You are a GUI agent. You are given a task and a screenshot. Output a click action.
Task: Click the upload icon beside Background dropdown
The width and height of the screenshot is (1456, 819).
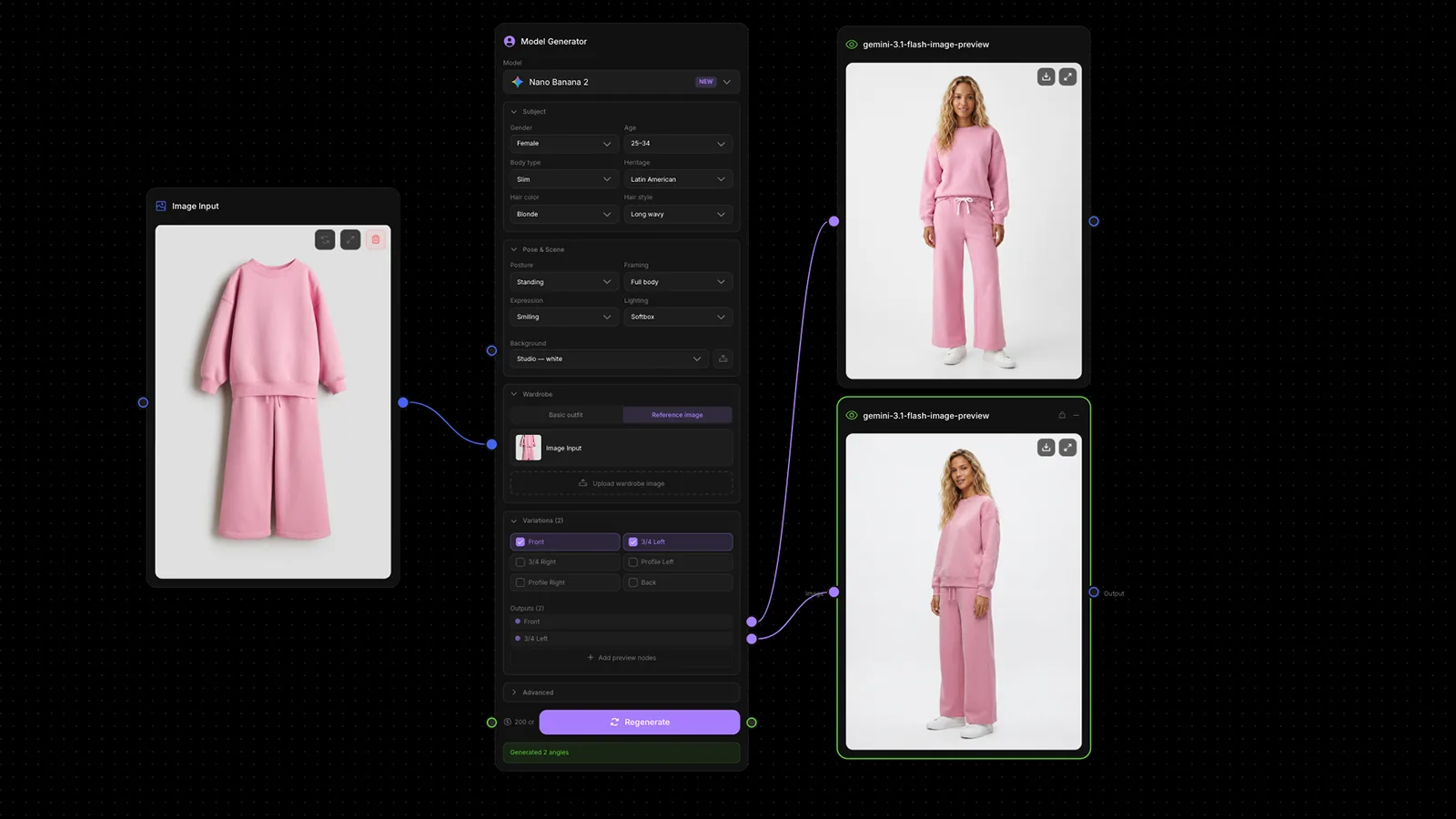point(723,359)
